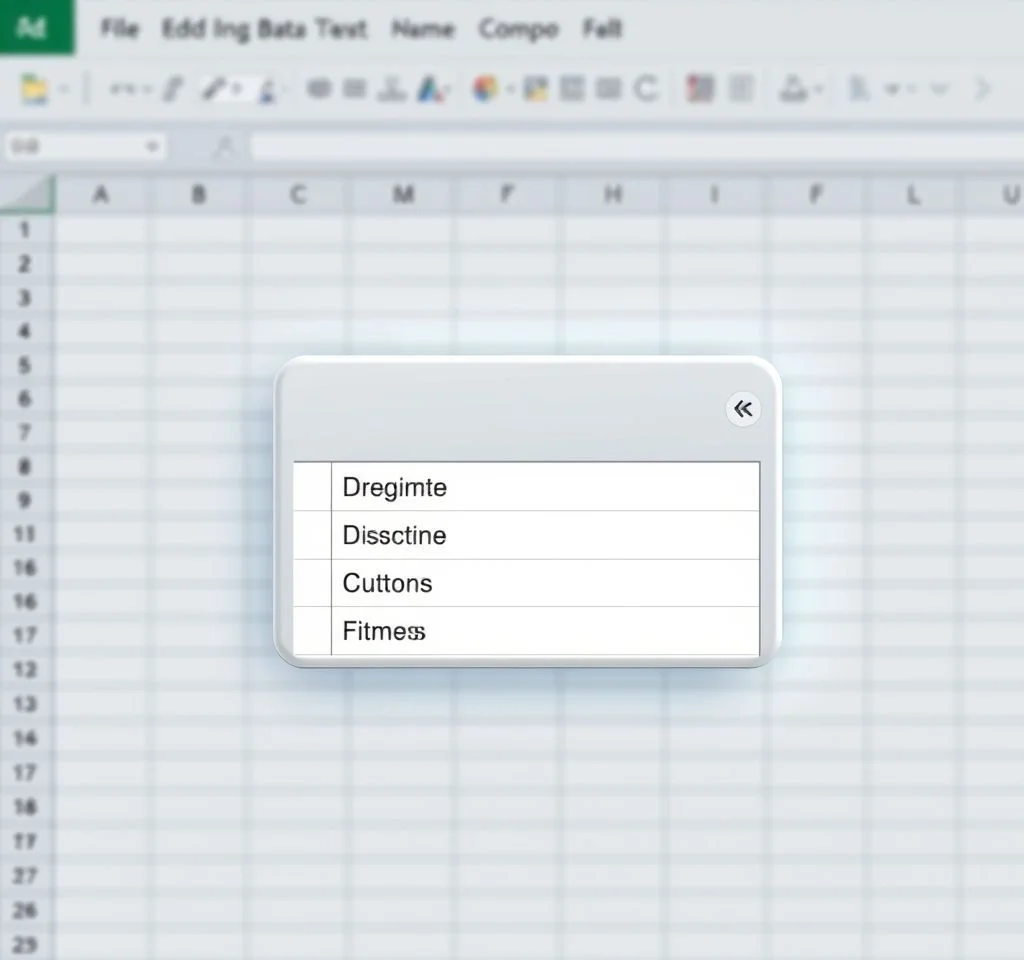Collapse the popup with double-chevron button
This screenshot has height=960, width=1024.
tap(742, 409)
